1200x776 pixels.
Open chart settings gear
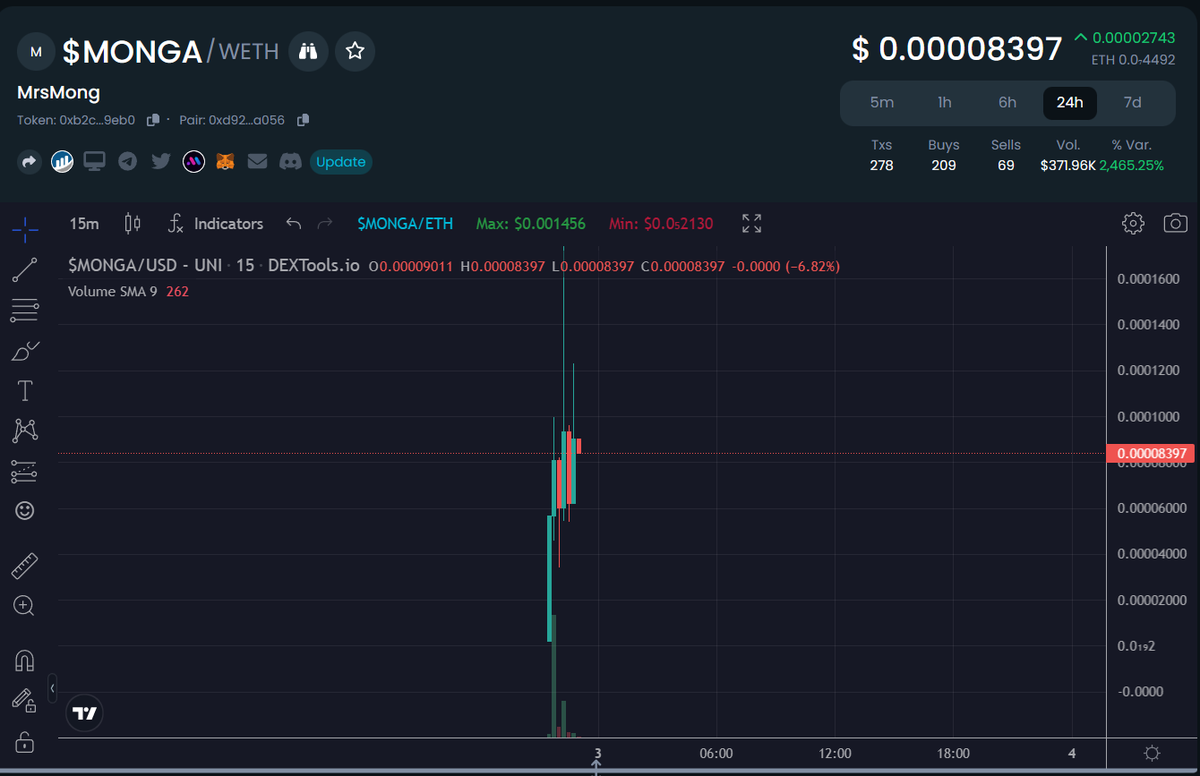[x=1133, y=223]
